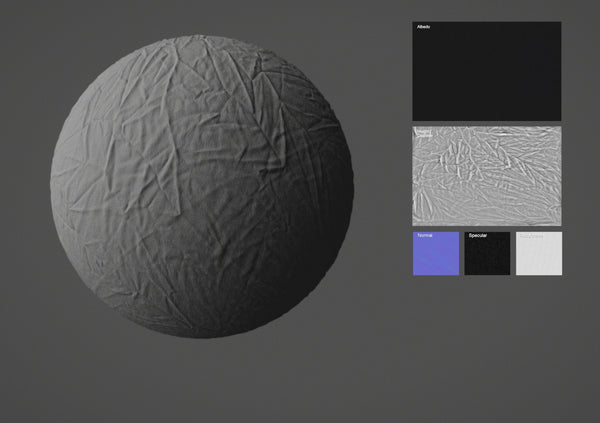600x423 pixels.
Task: Open the blue Normal map thumbnail
Action: (x=435, y=254)
